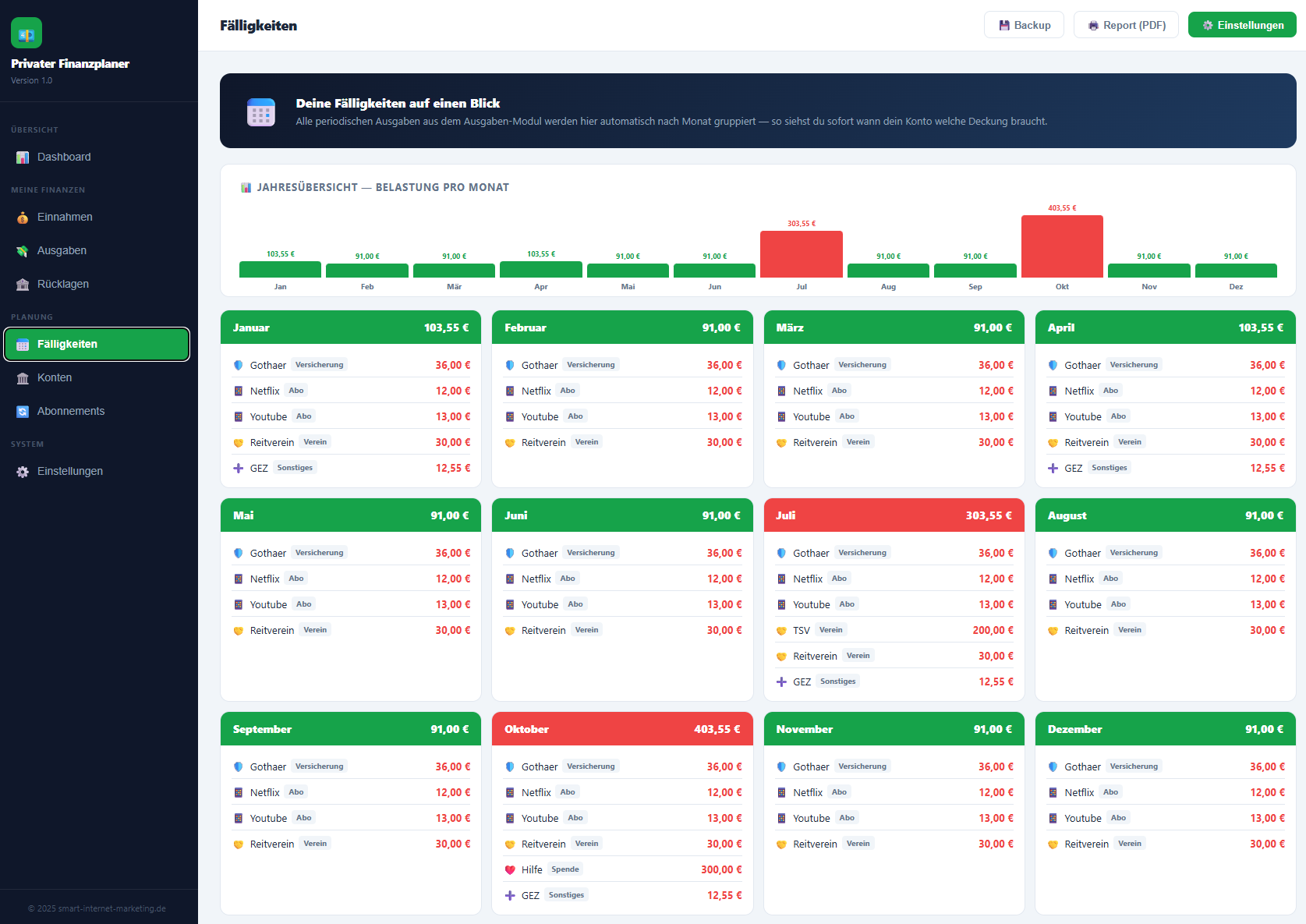Image resolution: width=1306 pixels, height=924 pixels.
Task: Click the Rücklagen bank building icon
Action: click(23, 285)
